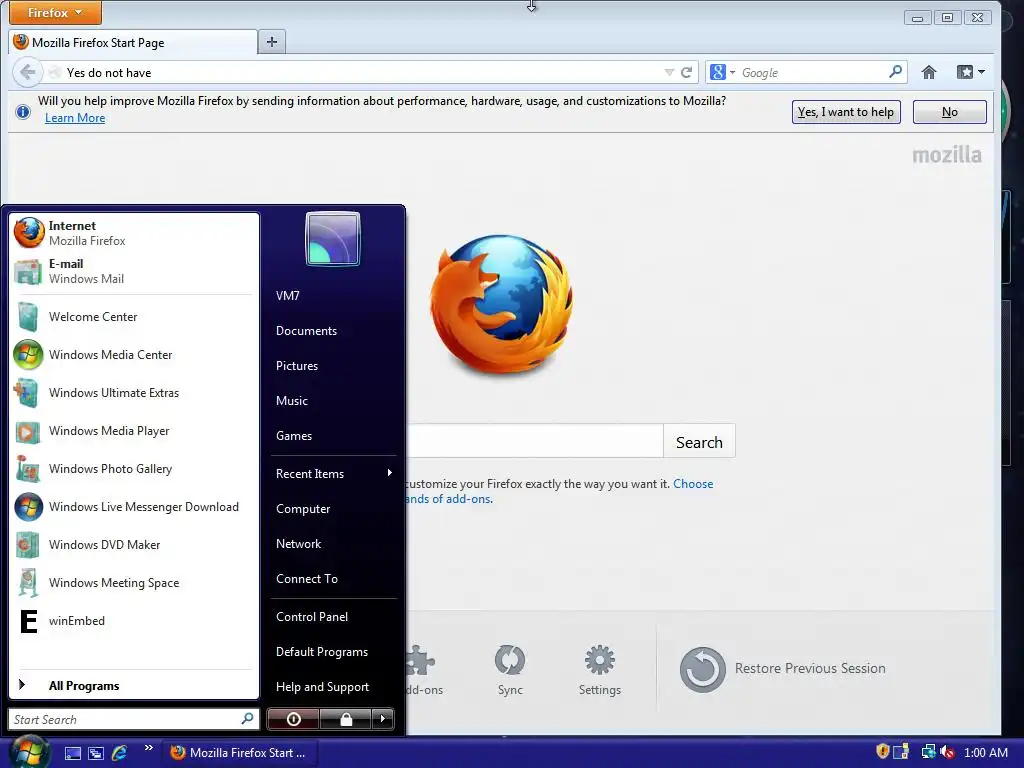The height and width of the screenshot is (768, 1024).
Task: Open Windows Ultimate Extras
Action: [134, 392]
